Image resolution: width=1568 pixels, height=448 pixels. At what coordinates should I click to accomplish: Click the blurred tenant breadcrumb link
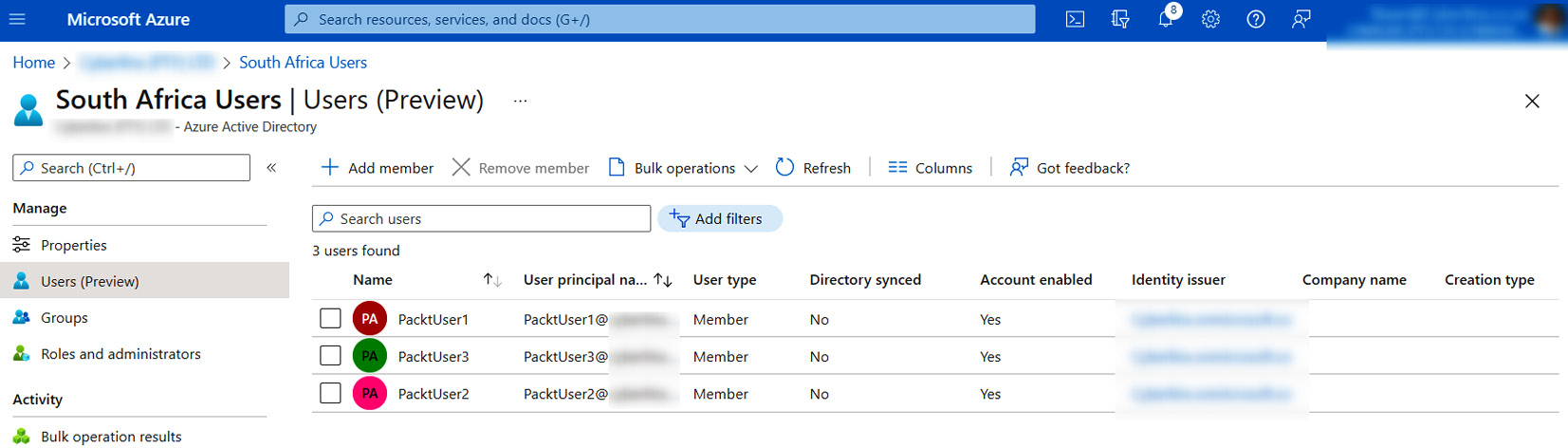click(x=147, y=63)
